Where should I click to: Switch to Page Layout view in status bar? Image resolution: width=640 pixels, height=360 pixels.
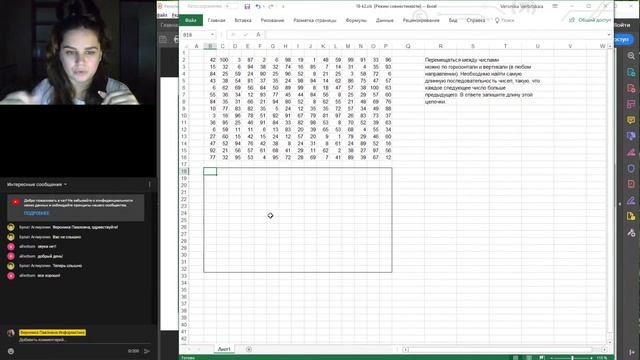pos(529,358)
